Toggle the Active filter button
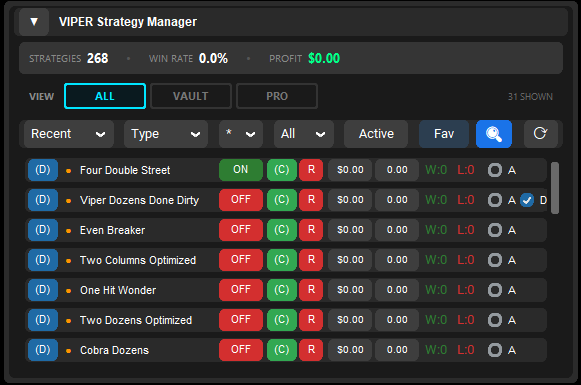Image resolution: width=581 pixels, height=385 pixels. tap(376, 134)
